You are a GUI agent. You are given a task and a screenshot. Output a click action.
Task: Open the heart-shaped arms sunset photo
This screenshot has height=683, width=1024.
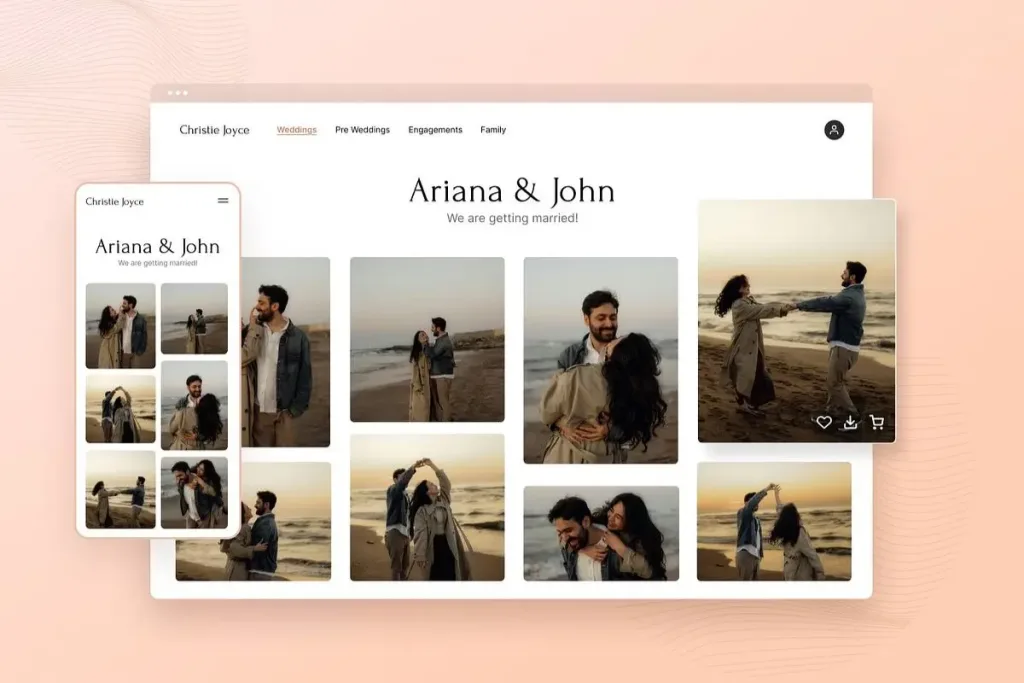tap(427, 507)
